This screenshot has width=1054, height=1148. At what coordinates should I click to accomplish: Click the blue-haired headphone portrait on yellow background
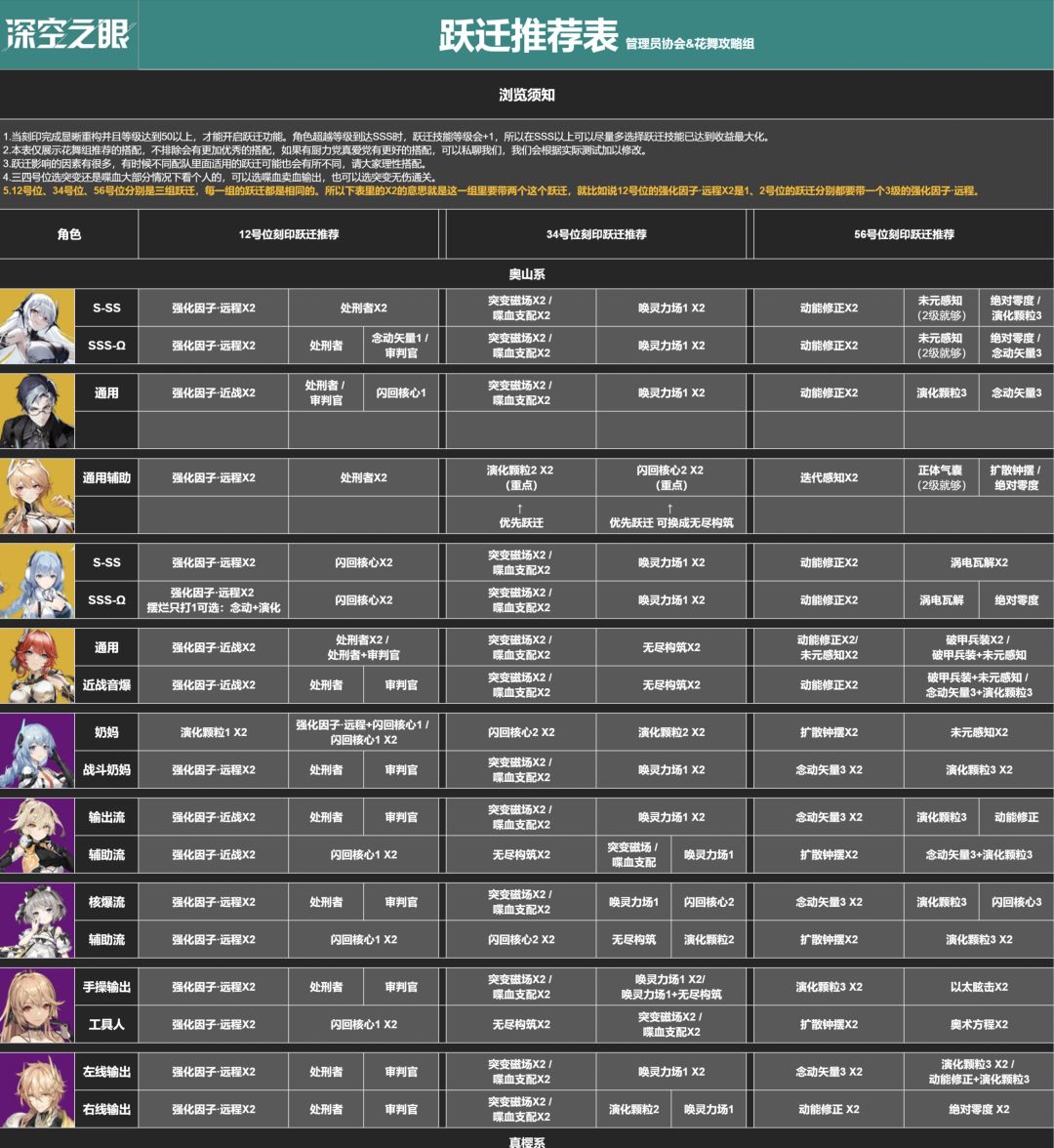click(37, 582)
